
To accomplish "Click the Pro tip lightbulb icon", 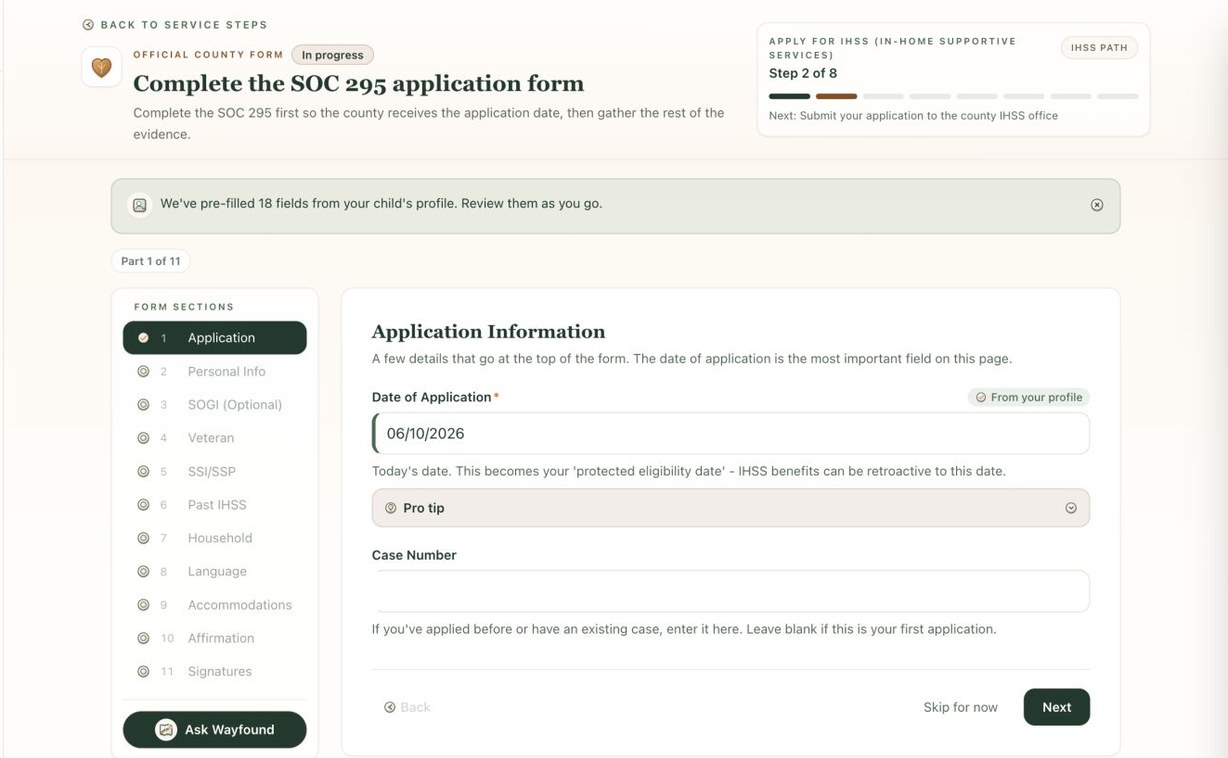I will click(x=391, y=508).
